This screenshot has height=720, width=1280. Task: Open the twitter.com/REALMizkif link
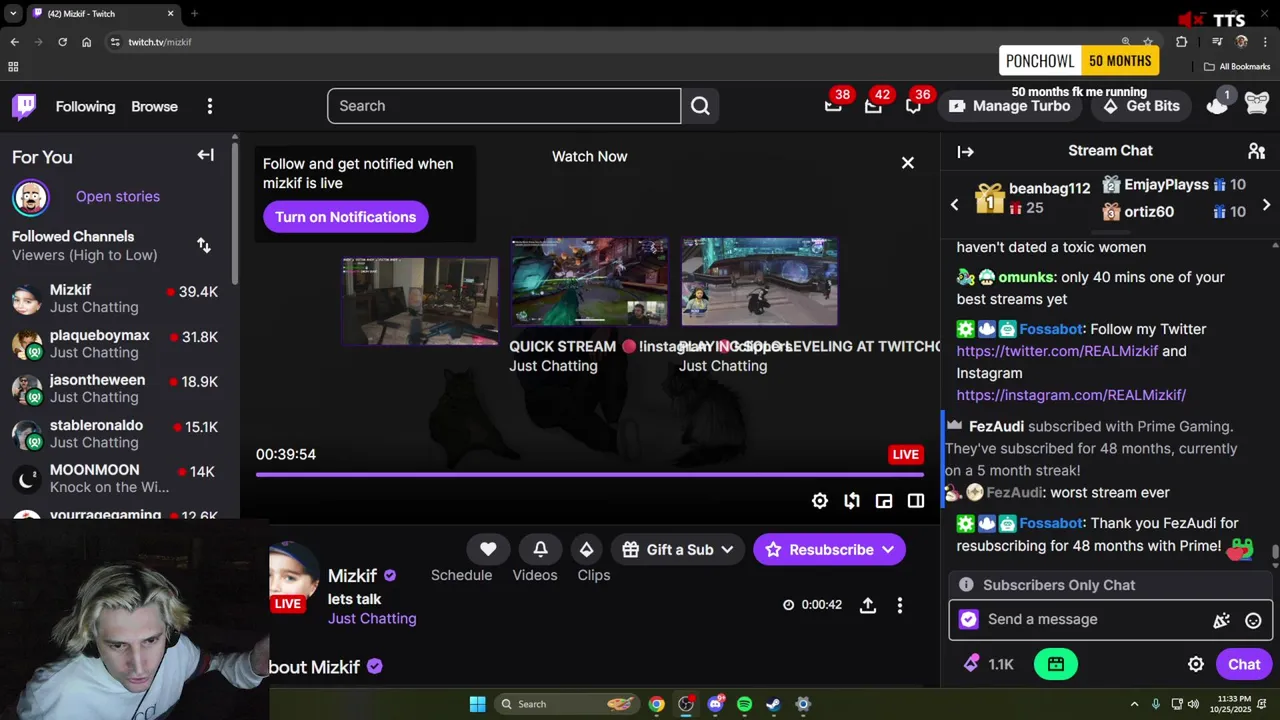point(1057,351)
